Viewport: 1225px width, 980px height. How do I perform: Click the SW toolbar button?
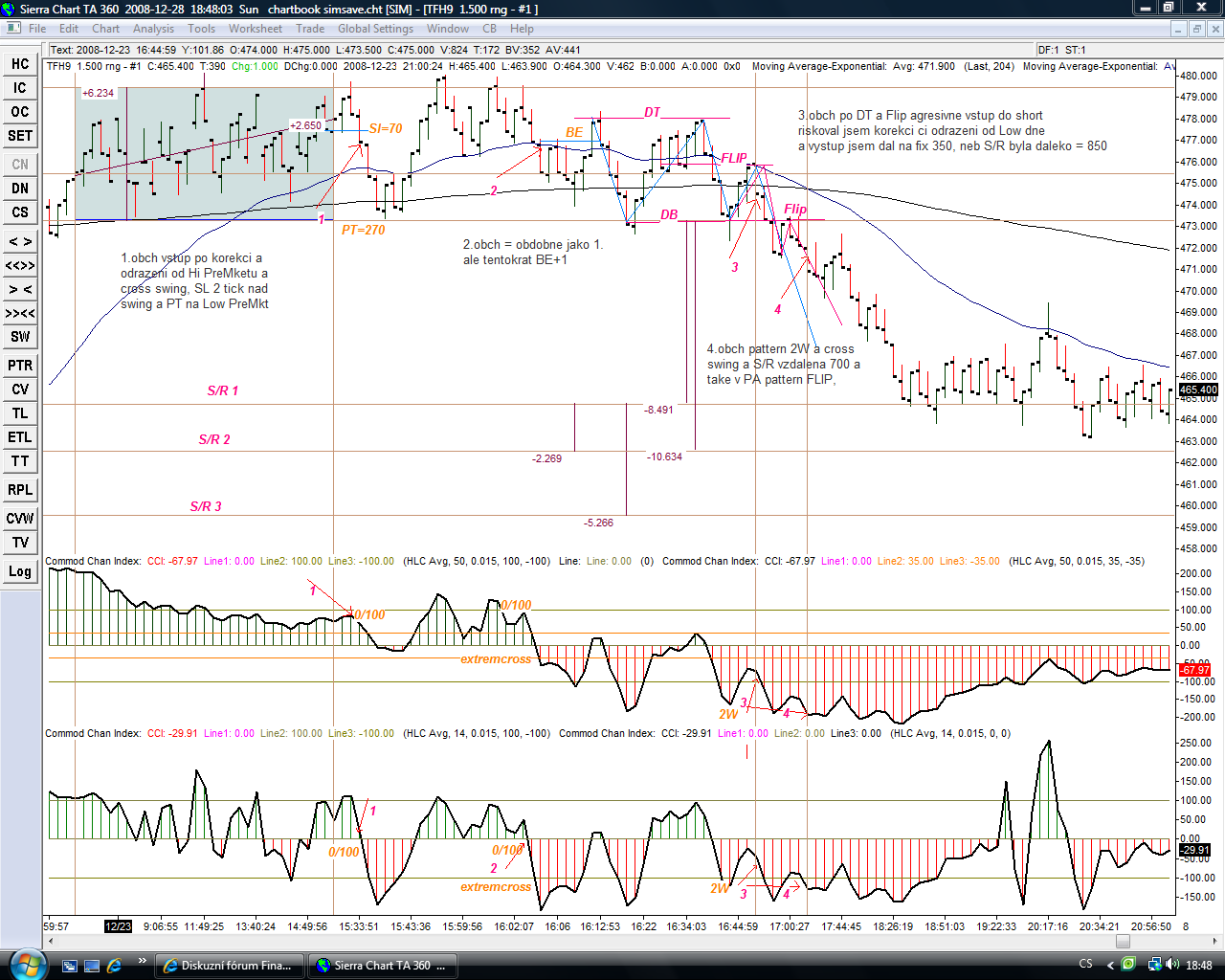tap(20, 337)
